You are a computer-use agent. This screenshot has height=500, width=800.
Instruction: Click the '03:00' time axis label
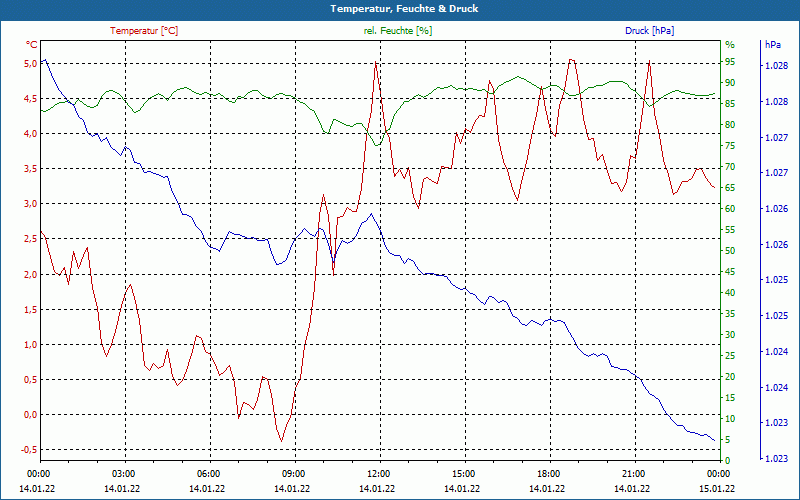[x=122, y=473]
